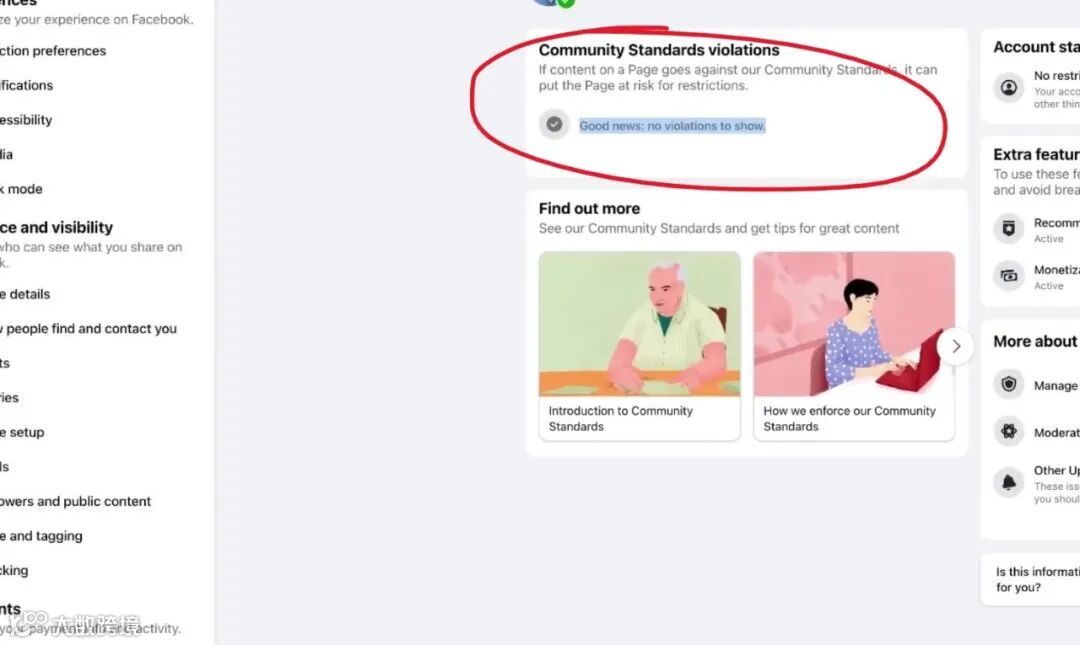The height and width of the screenshot is (645, 1080).
Task: Open Followers and public content settings
Action: point(75,501)
